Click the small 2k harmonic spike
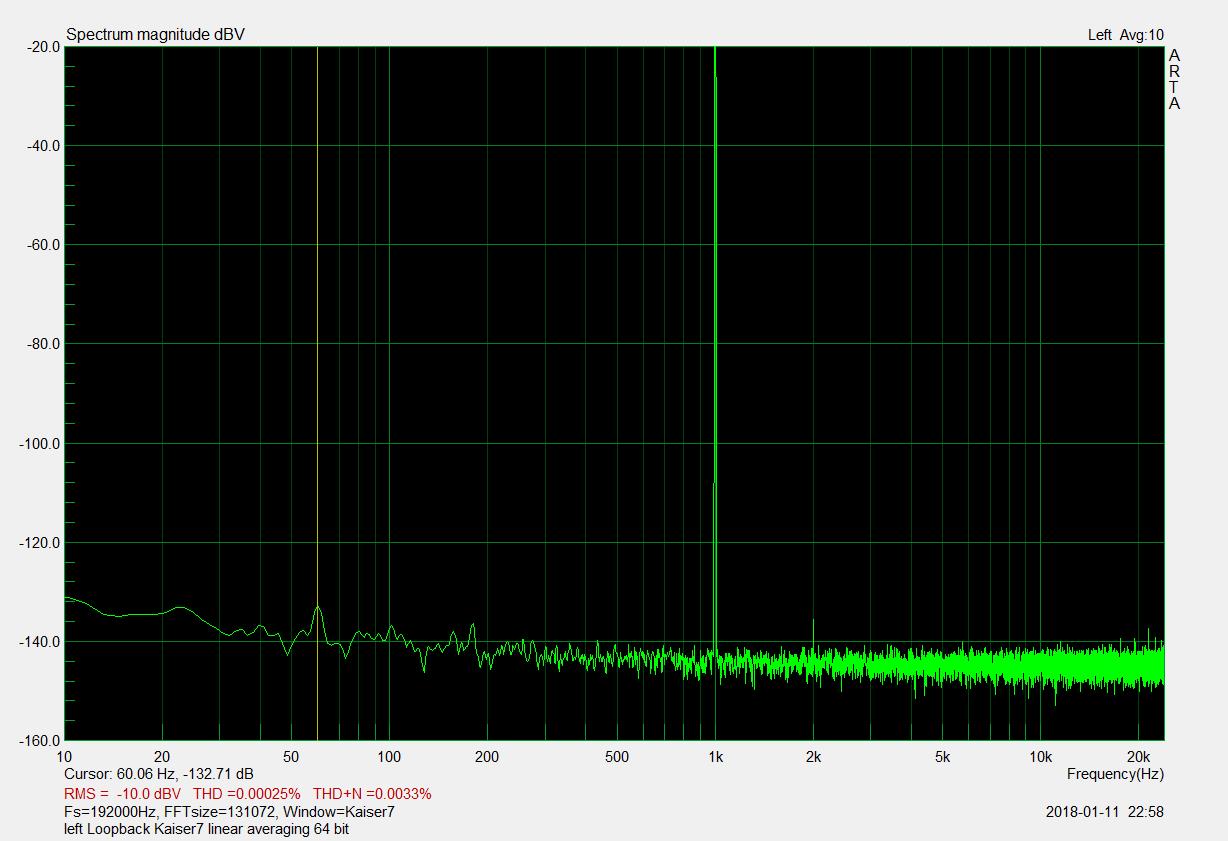 813,634
